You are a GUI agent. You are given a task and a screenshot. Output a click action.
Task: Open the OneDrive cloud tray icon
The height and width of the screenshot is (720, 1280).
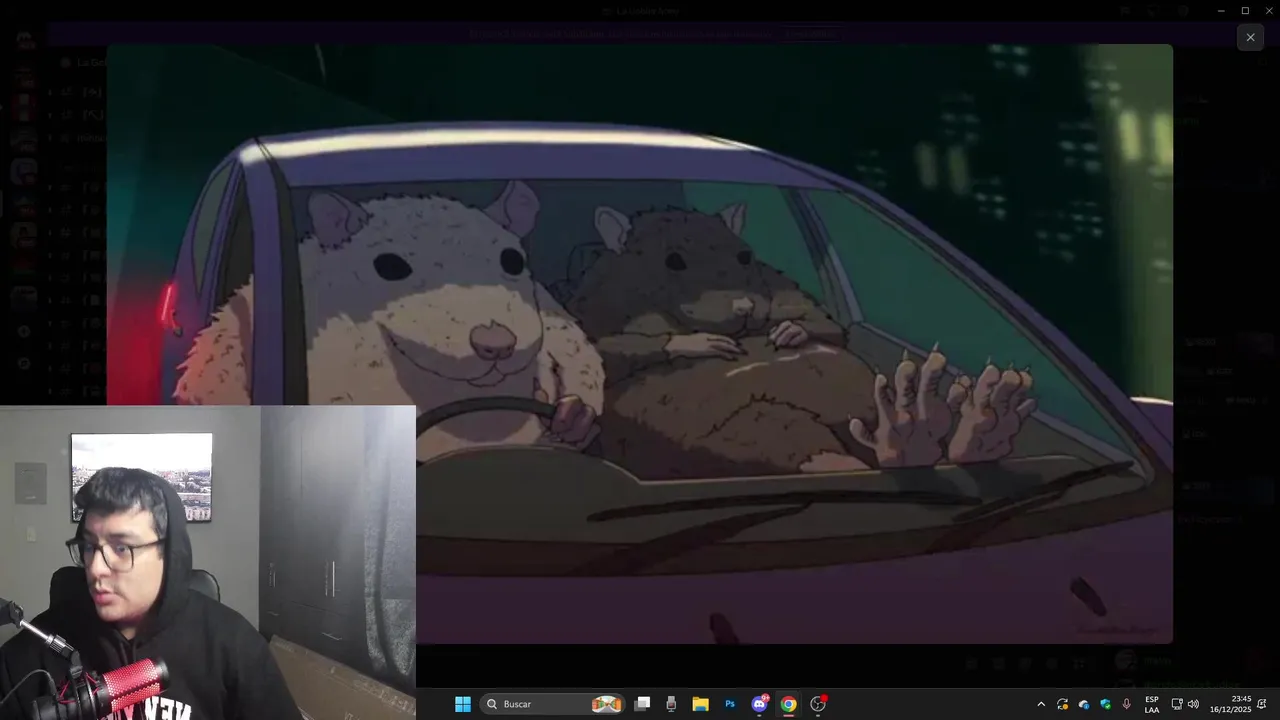point(1084,704)
